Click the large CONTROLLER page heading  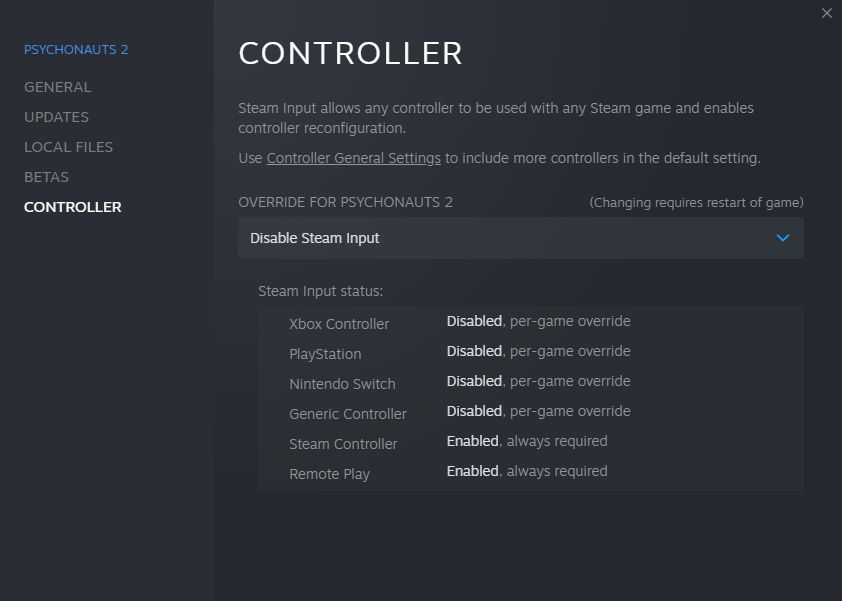tap(350, 53)
